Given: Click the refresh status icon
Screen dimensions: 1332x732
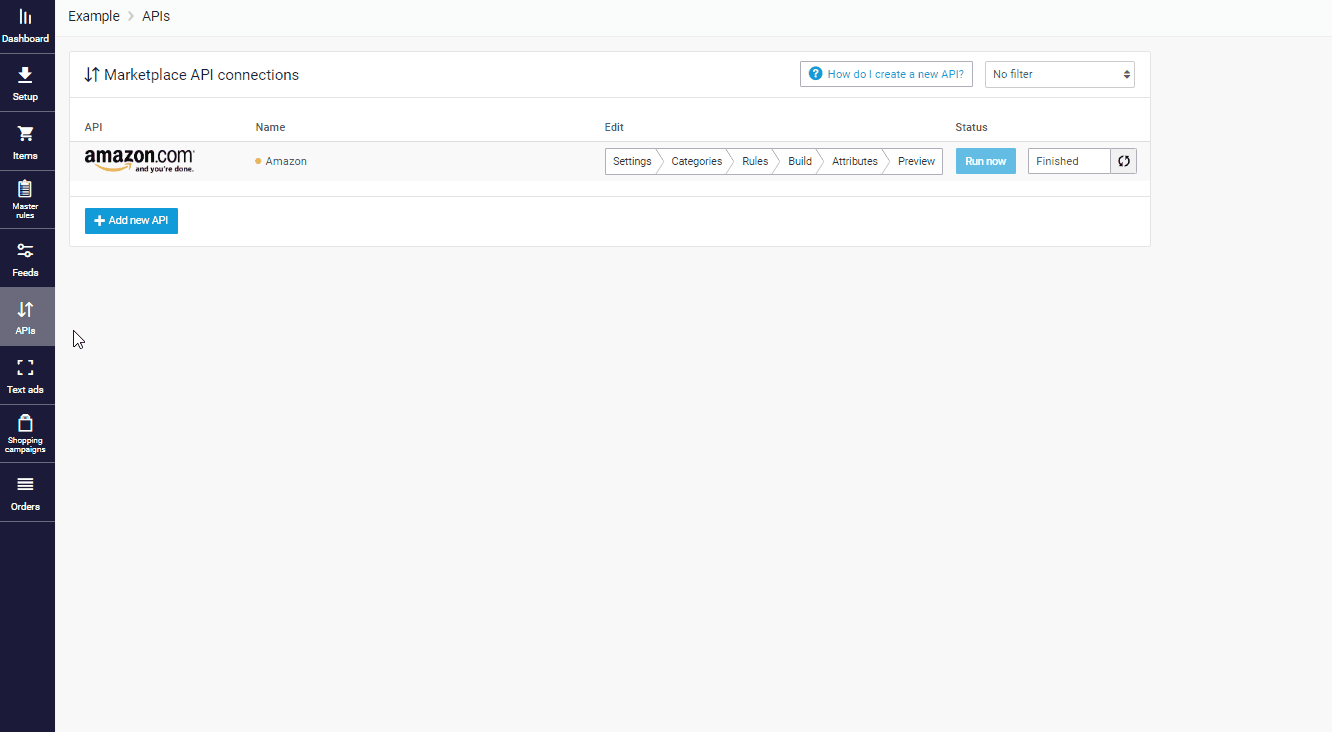Looking at the screenshot, I should 1124,161.
